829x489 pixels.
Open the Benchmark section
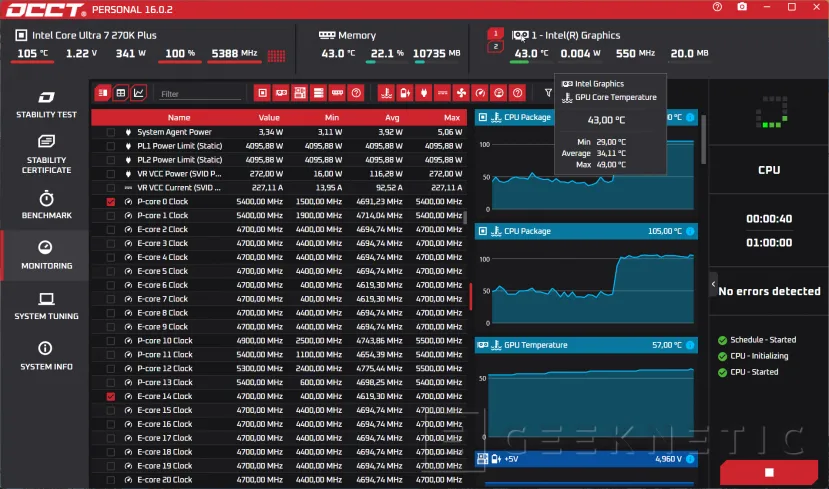pyautogui.click(x=46, y=205)
